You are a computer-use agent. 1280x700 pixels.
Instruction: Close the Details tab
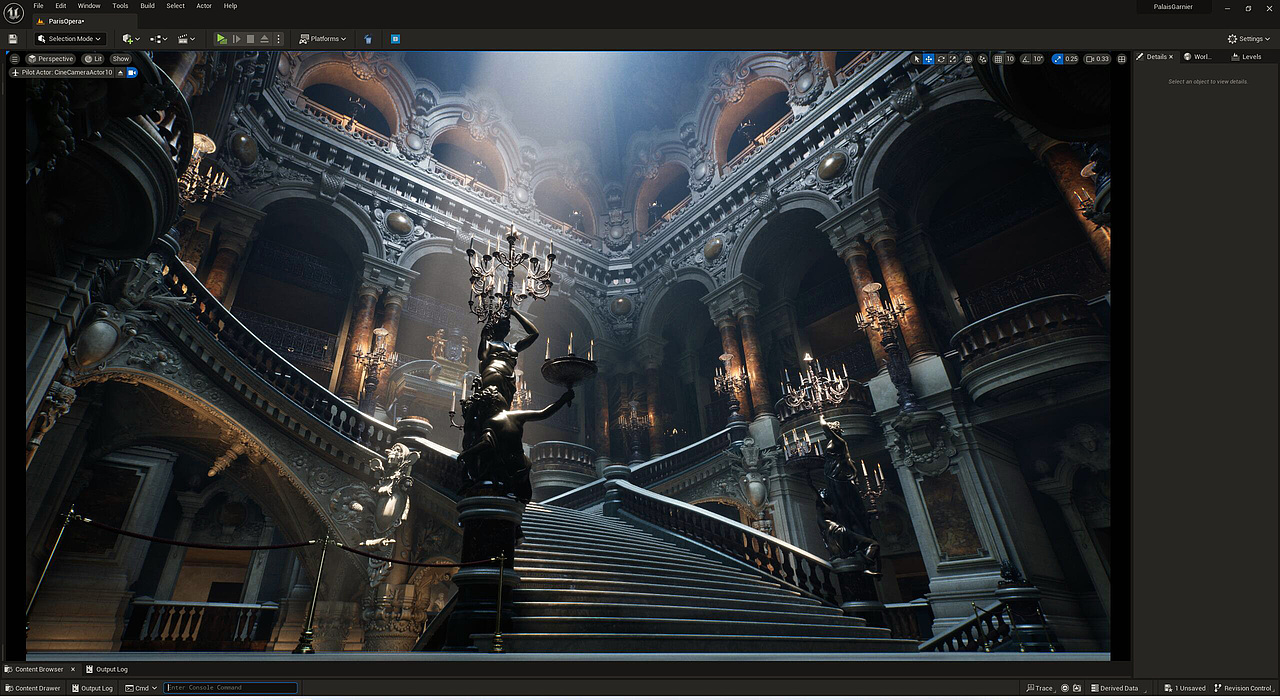pos(1171,57)
